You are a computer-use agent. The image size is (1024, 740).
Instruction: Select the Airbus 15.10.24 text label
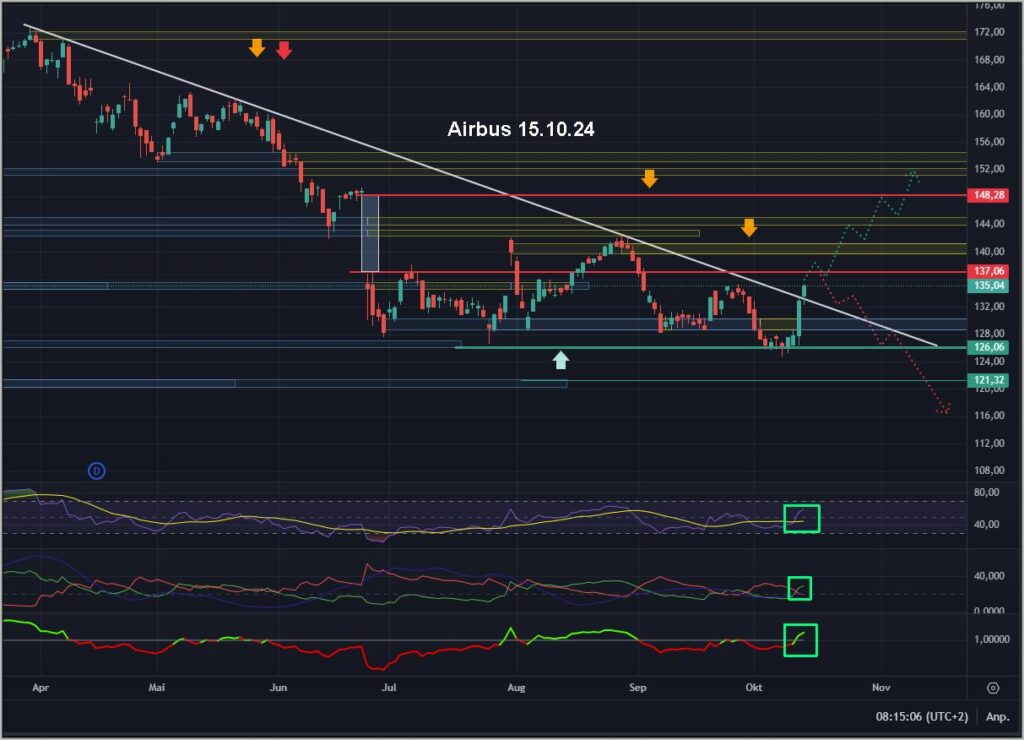pyautogui.click(x=521, y=129)
